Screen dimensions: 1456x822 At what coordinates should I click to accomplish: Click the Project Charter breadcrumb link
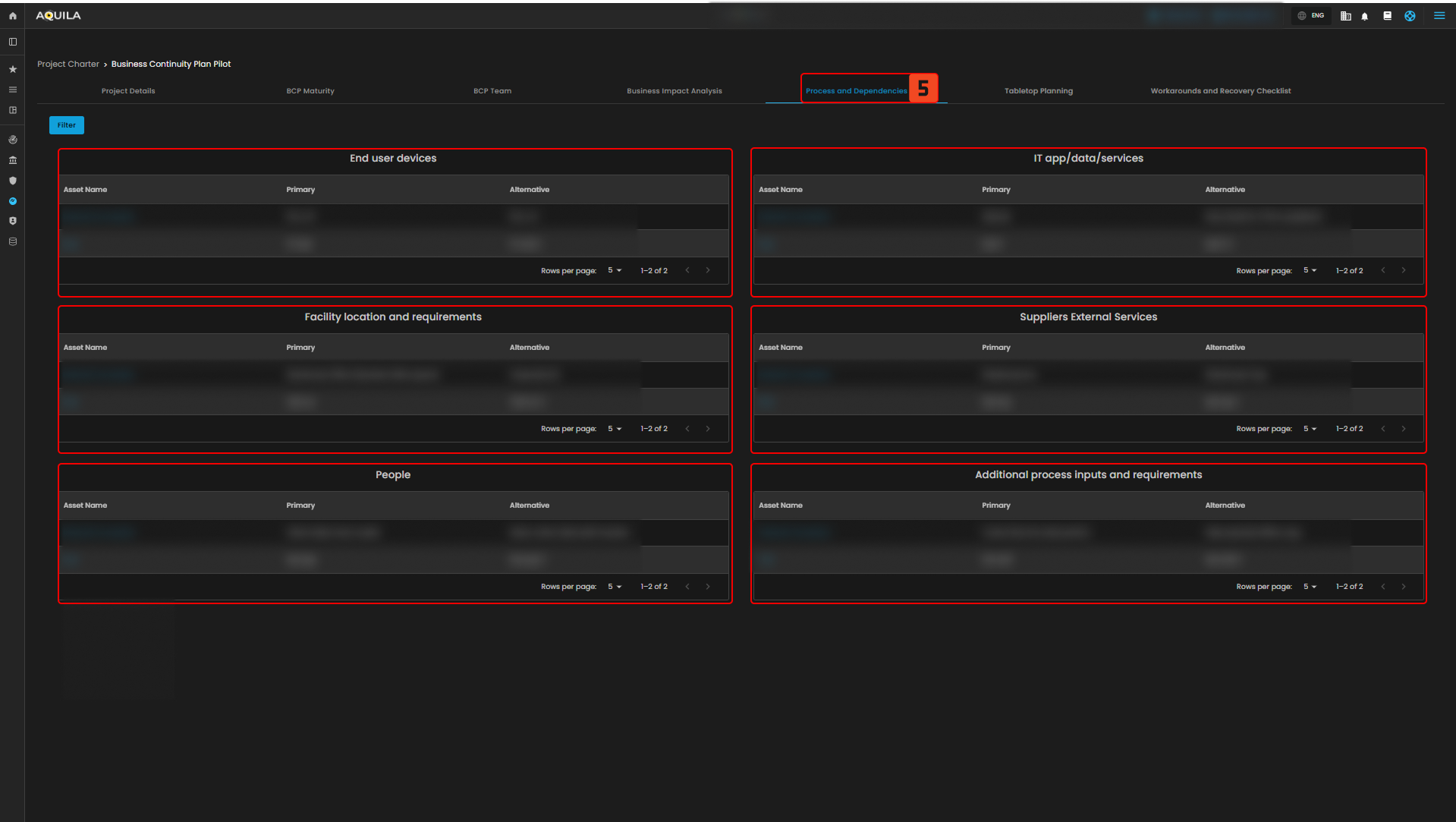click(x=68, y=65)
